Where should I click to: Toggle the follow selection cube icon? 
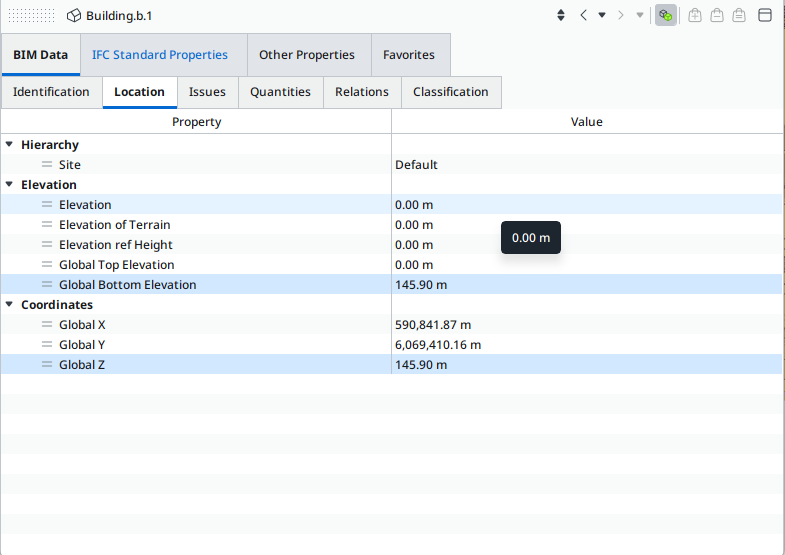[x=666, y=16]
